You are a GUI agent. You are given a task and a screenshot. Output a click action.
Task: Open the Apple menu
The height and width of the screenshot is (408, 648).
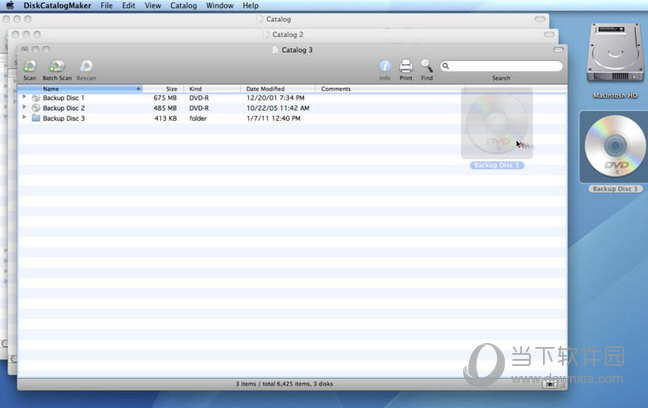click(x=10, y=5)
